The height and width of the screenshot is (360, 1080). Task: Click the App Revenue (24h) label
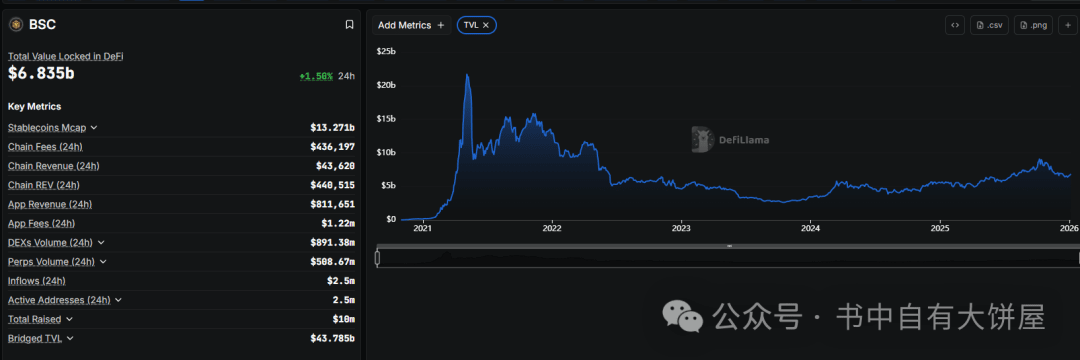pyautogui.click(x=50, y=204)
